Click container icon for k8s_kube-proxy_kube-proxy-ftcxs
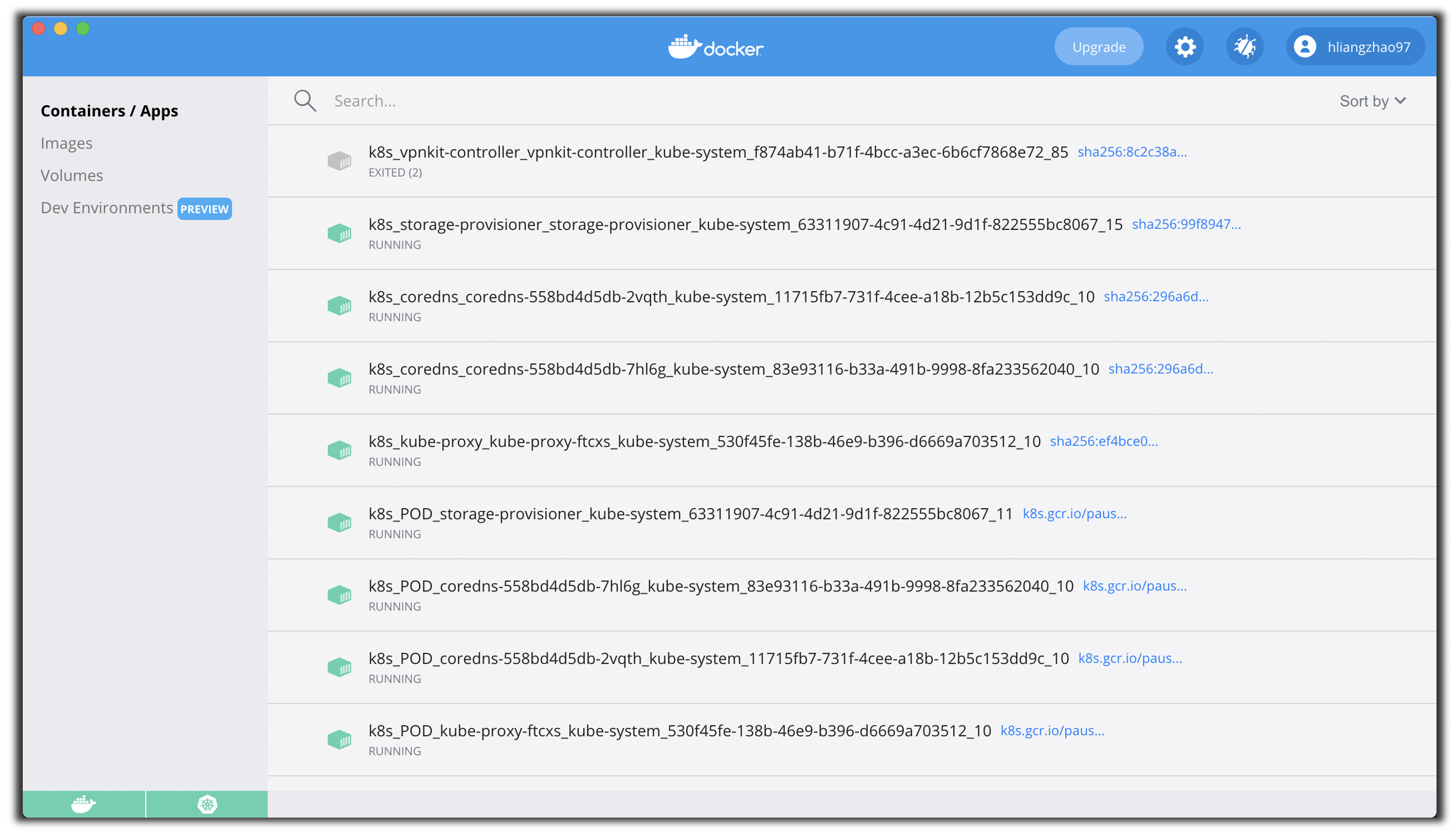Viewport: 1456px width, 836px height. coord(339,450)
